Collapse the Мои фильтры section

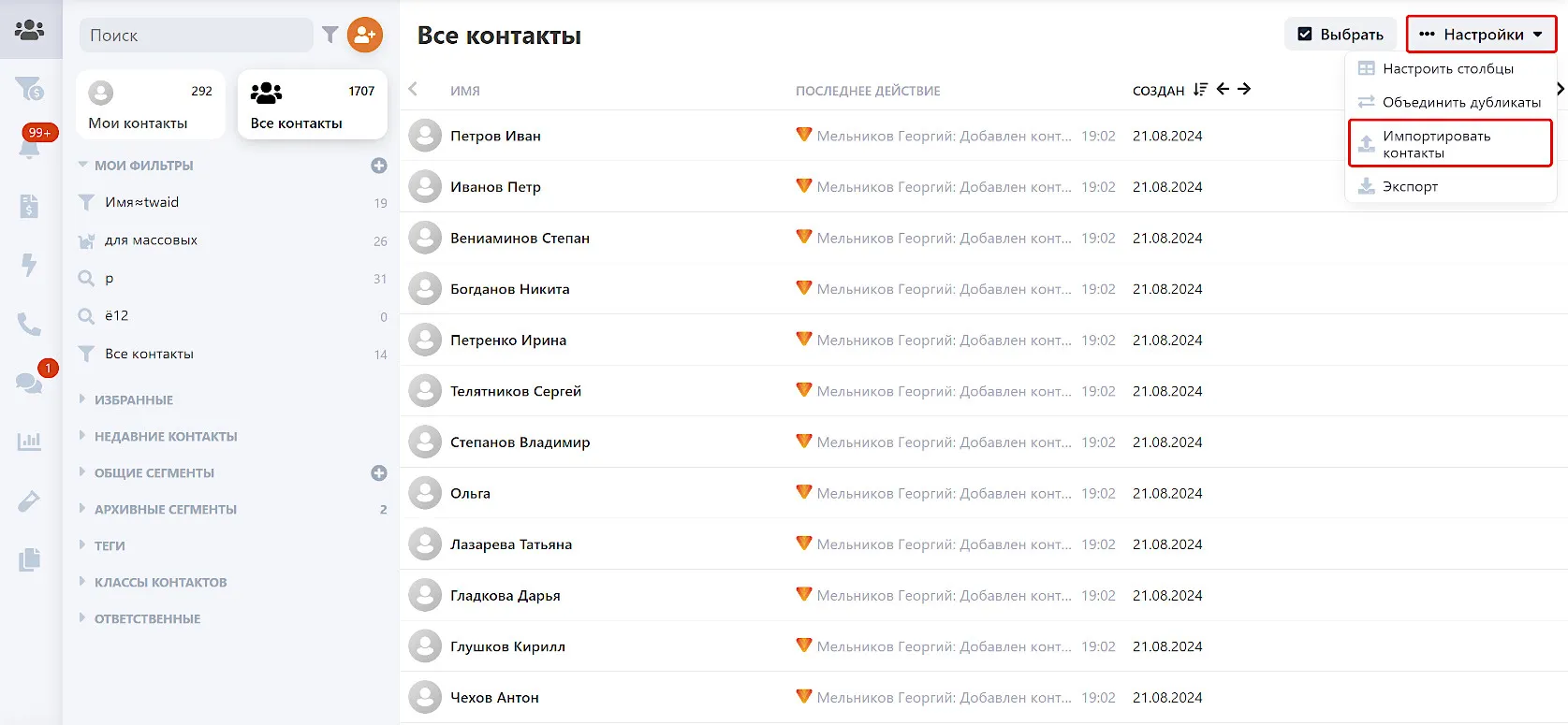tap(143, 166)
